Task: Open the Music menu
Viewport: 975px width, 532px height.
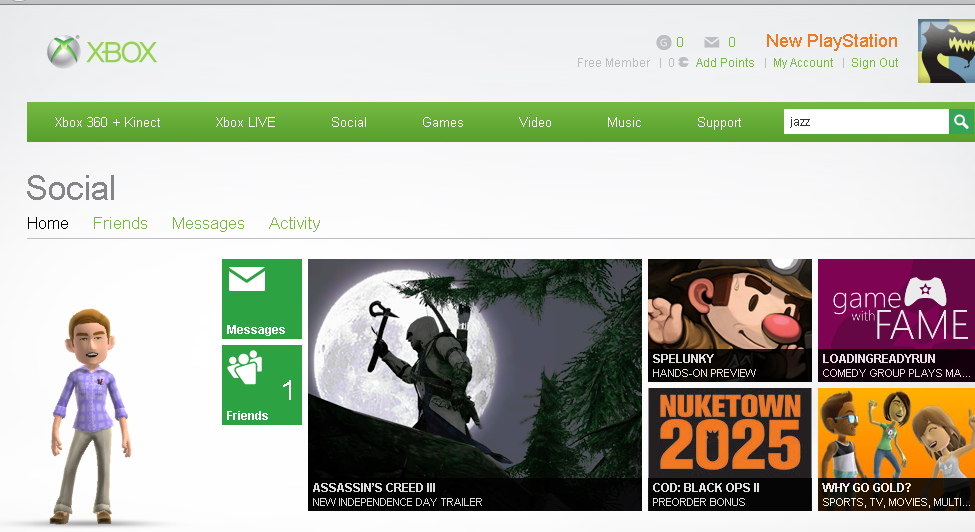Action: tap(624, 122)
